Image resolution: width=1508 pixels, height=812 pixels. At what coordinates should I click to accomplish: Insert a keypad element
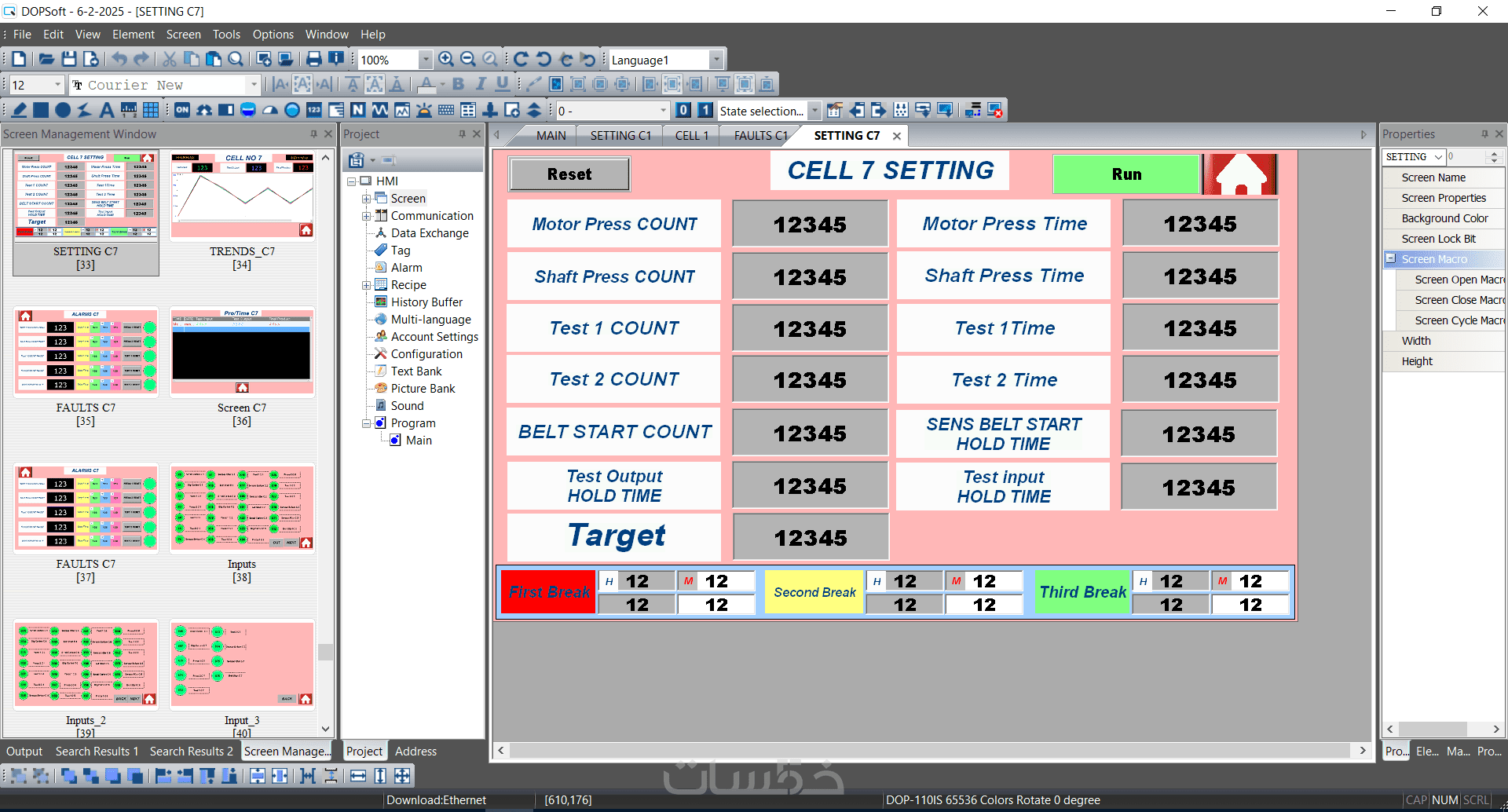pyautogui.click(x=446, y=110)
